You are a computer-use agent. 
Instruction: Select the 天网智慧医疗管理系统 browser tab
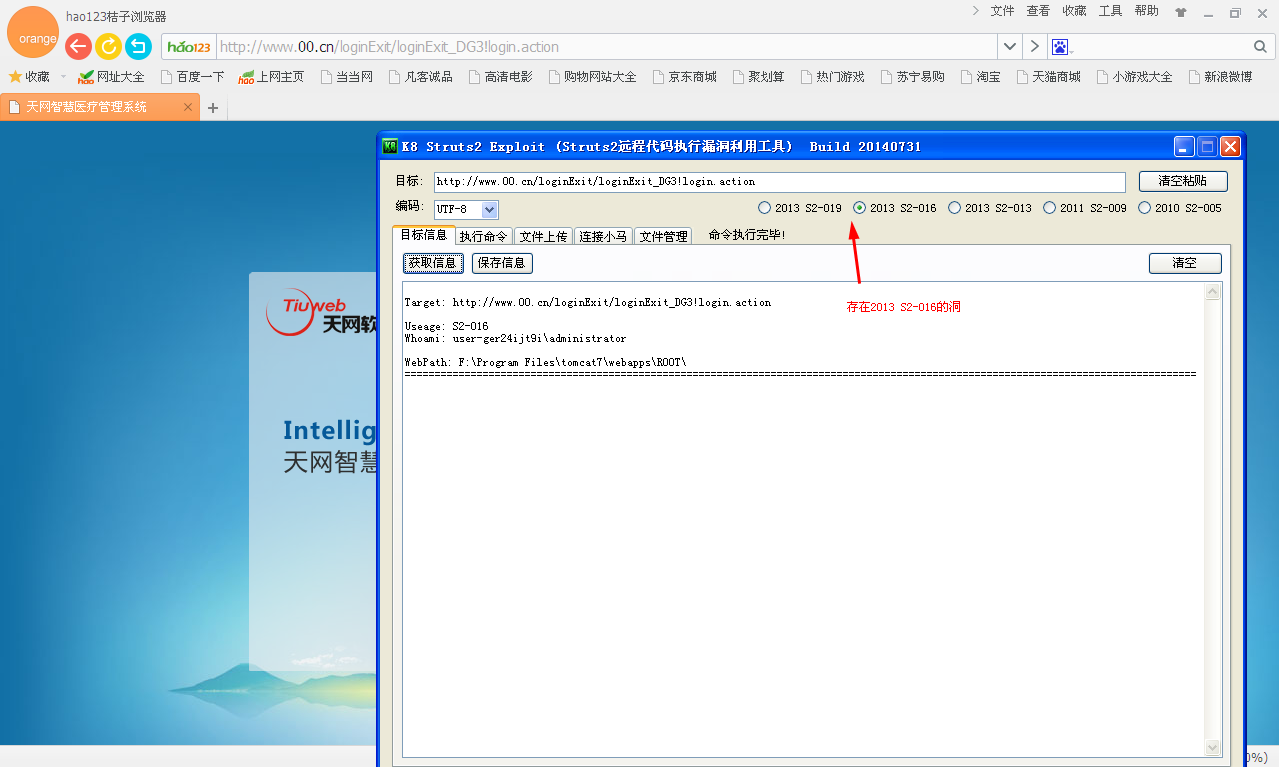(x=99, y=107)
